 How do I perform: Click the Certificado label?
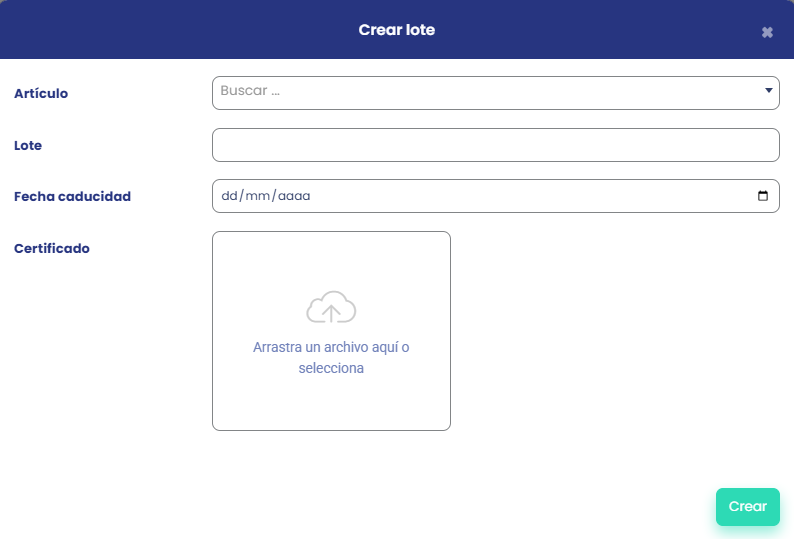click(x=52, y=248)
